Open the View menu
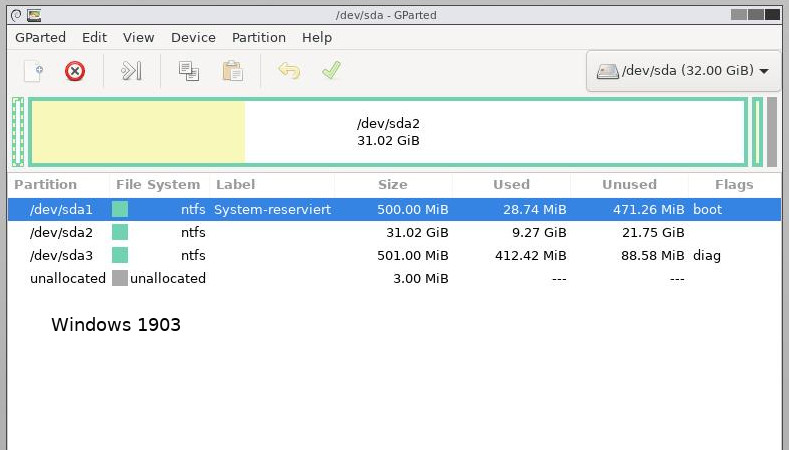The height and width of the screenshot is (450, 789). [138, 38]
